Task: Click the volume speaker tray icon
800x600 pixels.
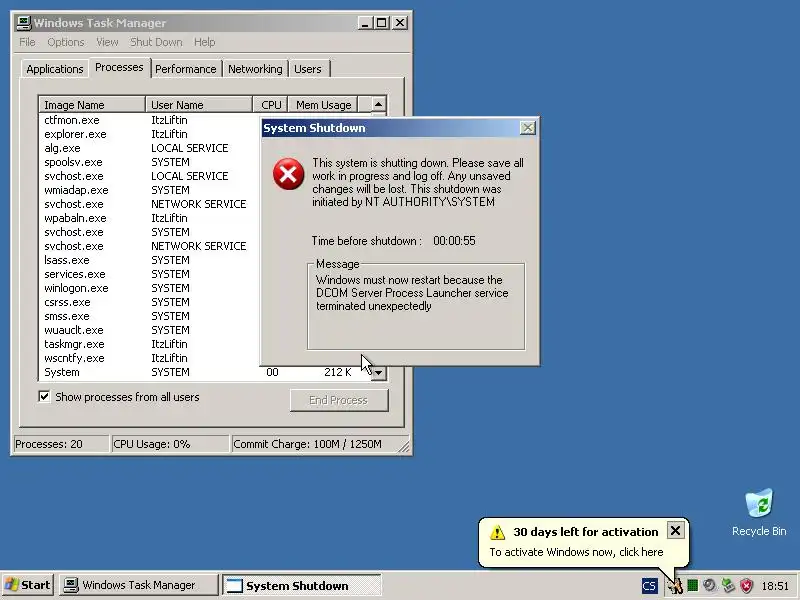Action: [x=709, y=586]
